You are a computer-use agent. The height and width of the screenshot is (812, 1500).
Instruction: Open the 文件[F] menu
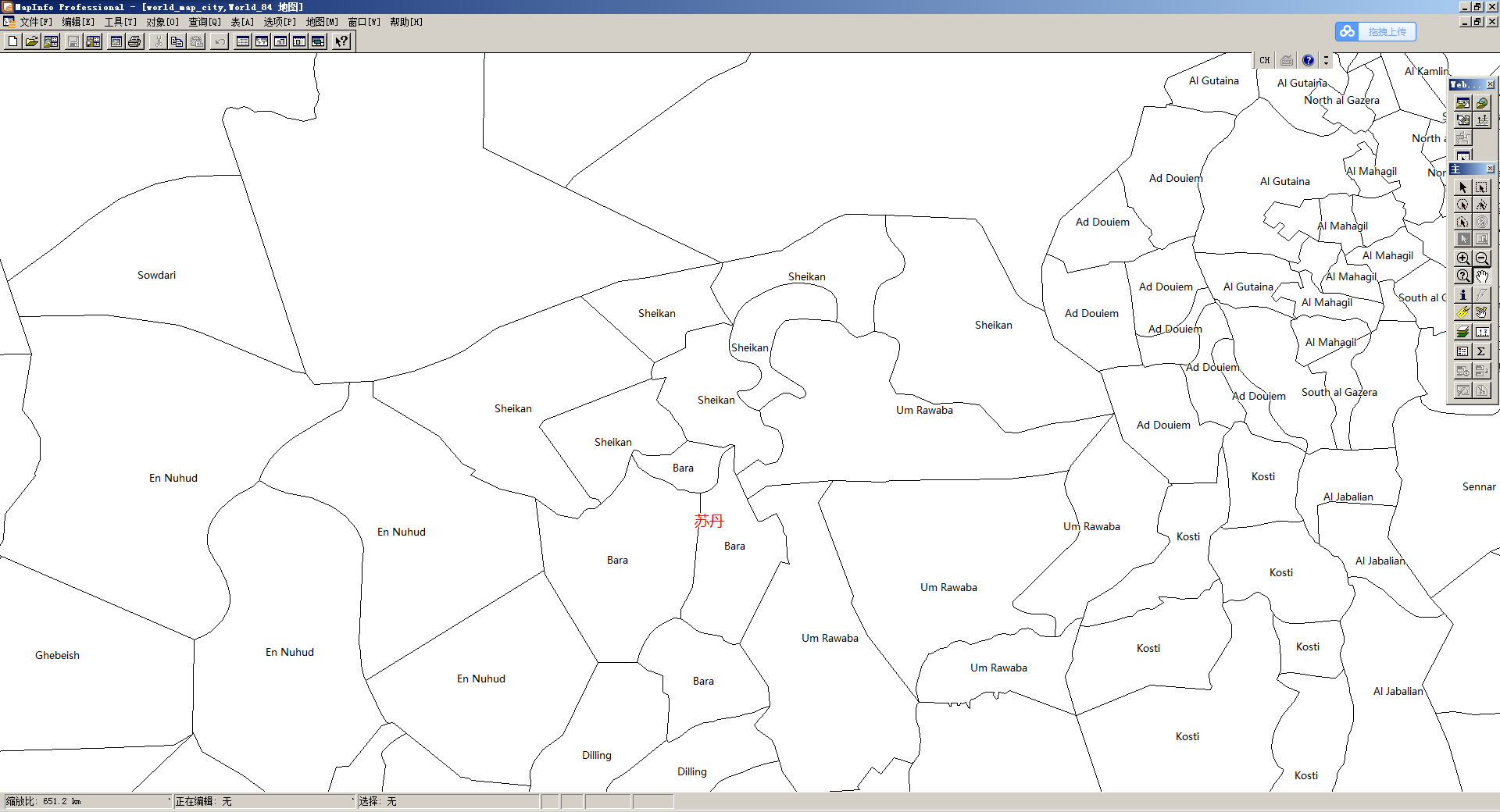36,22
